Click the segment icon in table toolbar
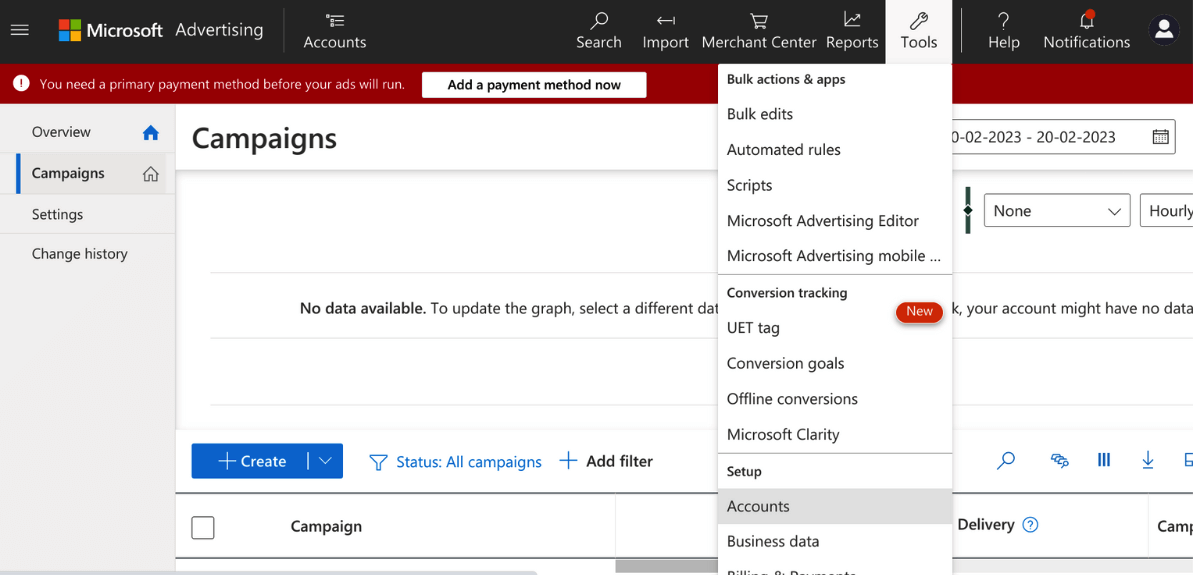Screen dimensions: 1193x575 [1059, 460]
